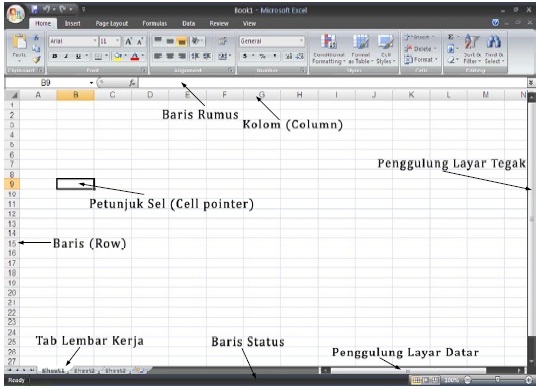This screenshot has width=537, height=389.
Task: Apply the red Font Color
Action: pyautogui.click(x=135, y=57)
